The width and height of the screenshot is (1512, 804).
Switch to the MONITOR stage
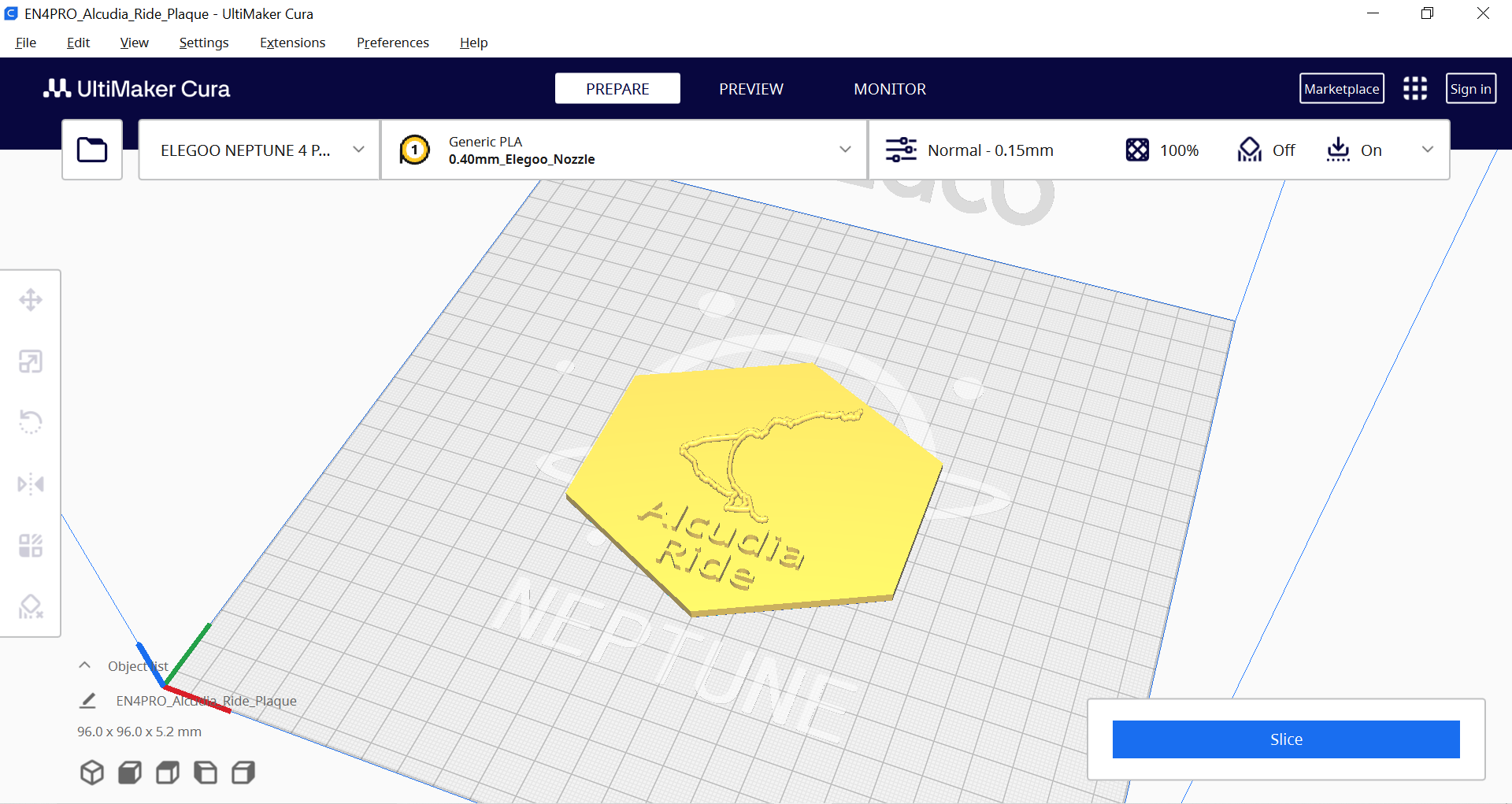pos(890,89)
